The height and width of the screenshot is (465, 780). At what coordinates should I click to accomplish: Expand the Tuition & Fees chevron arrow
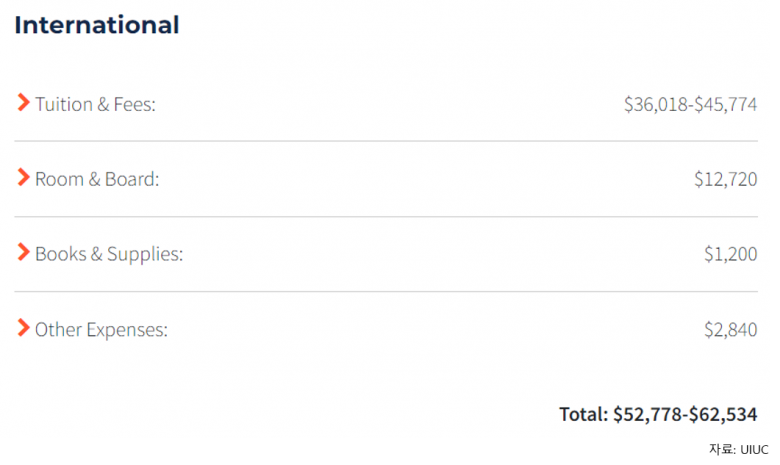[x=23, y=102]
